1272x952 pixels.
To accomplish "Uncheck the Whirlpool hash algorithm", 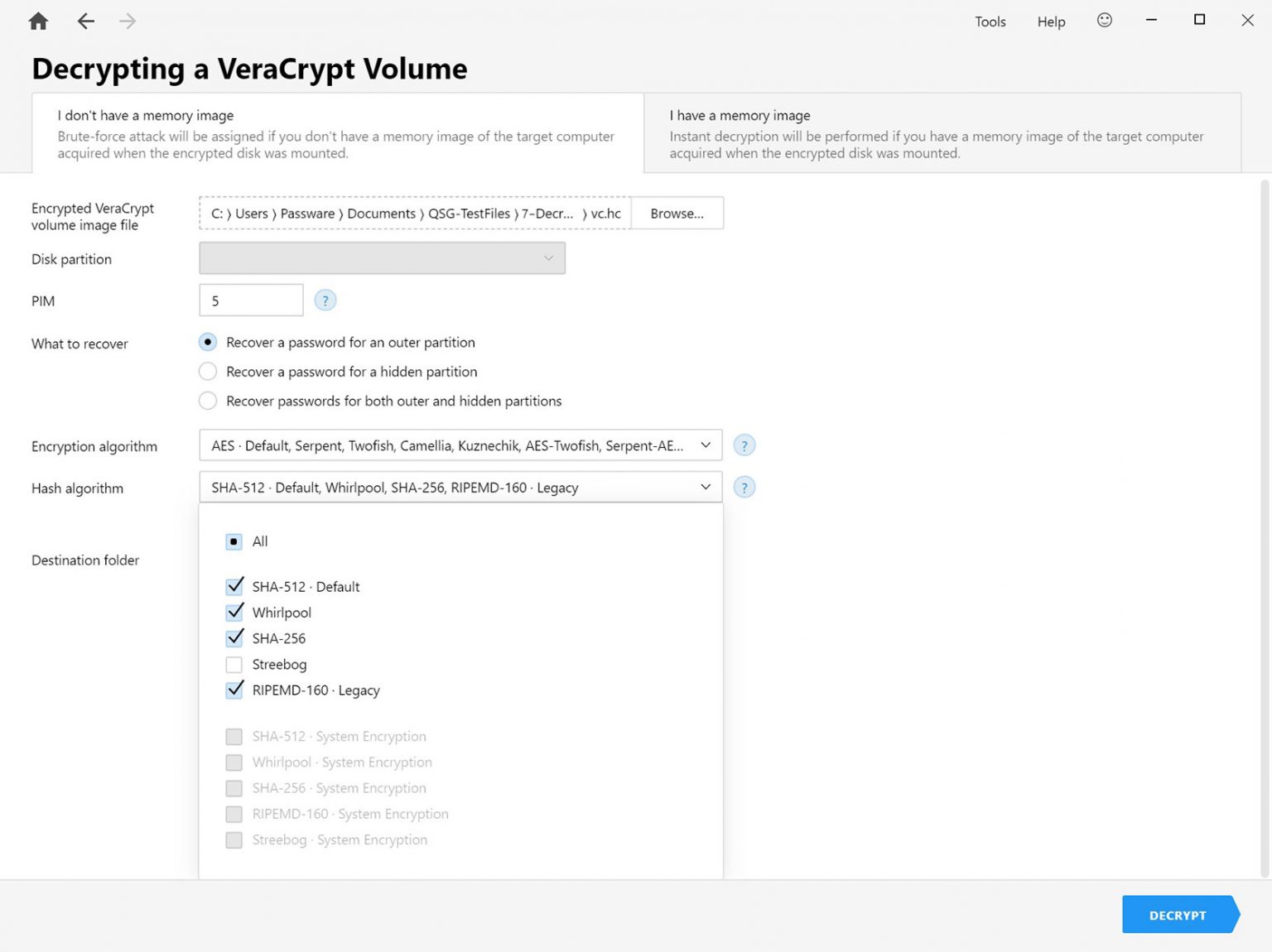I will (x=234, y=612).
